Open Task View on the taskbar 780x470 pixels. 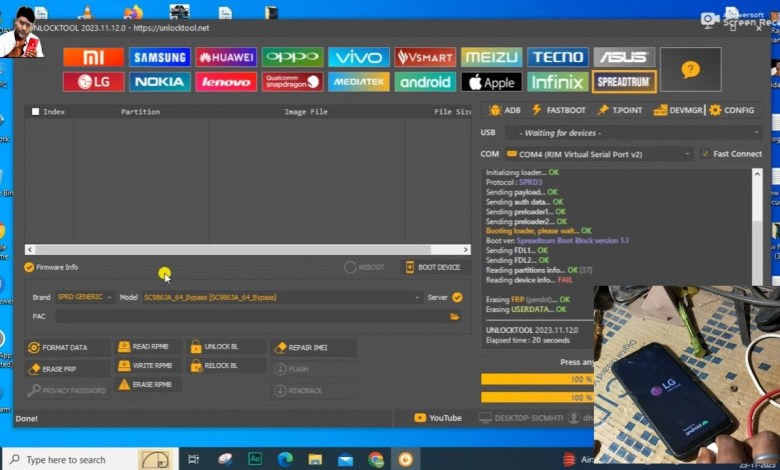point(194,459)
